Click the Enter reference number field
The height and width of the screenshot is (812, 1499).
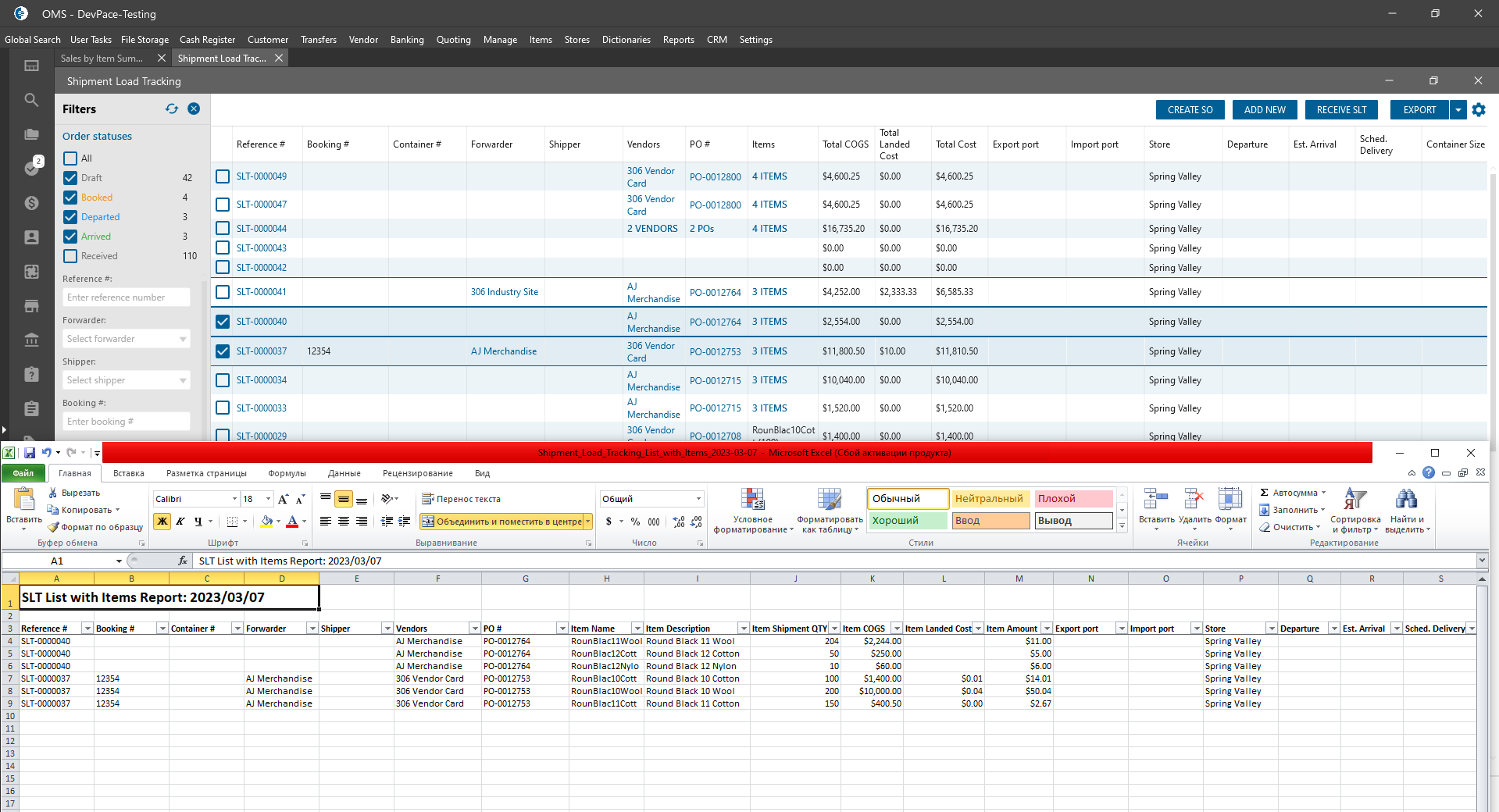pyautogui.click(x=127, y=297)
